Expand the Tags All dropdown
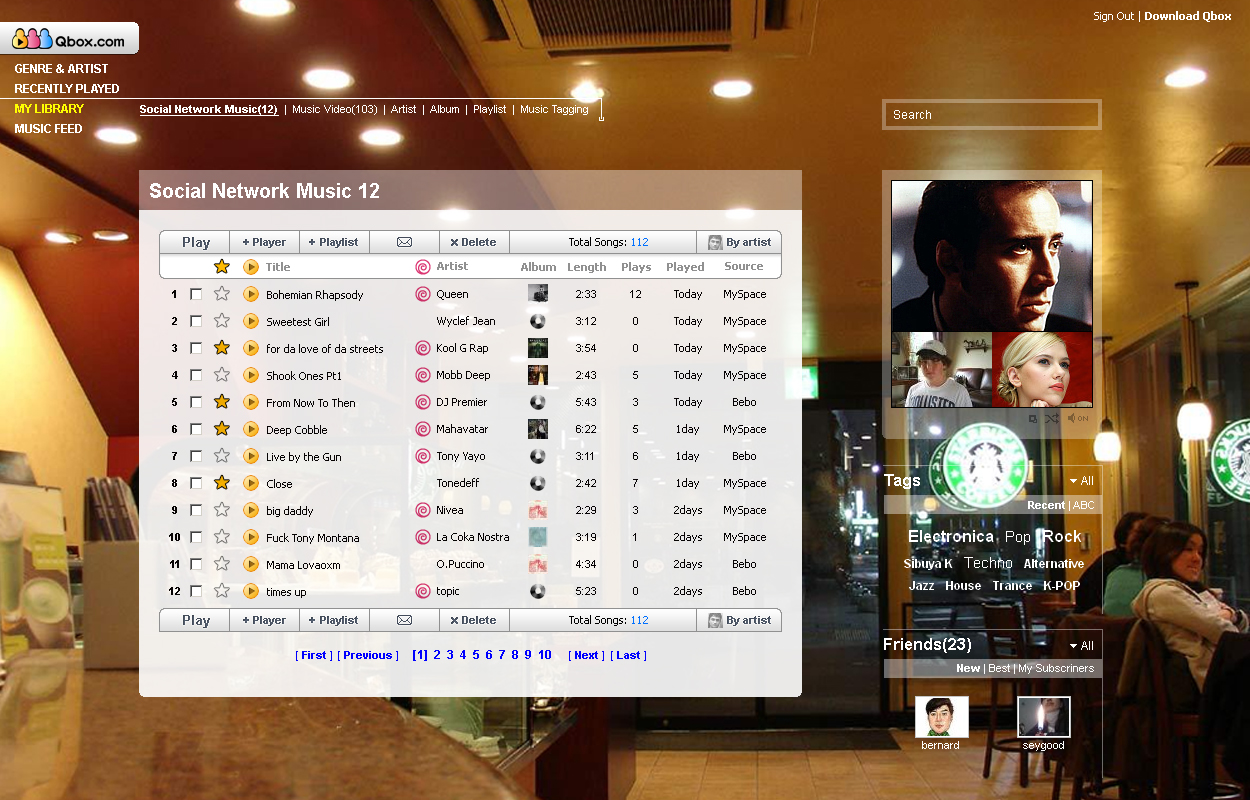The width and height of the screenshot is (1250, 800). 1081,481
